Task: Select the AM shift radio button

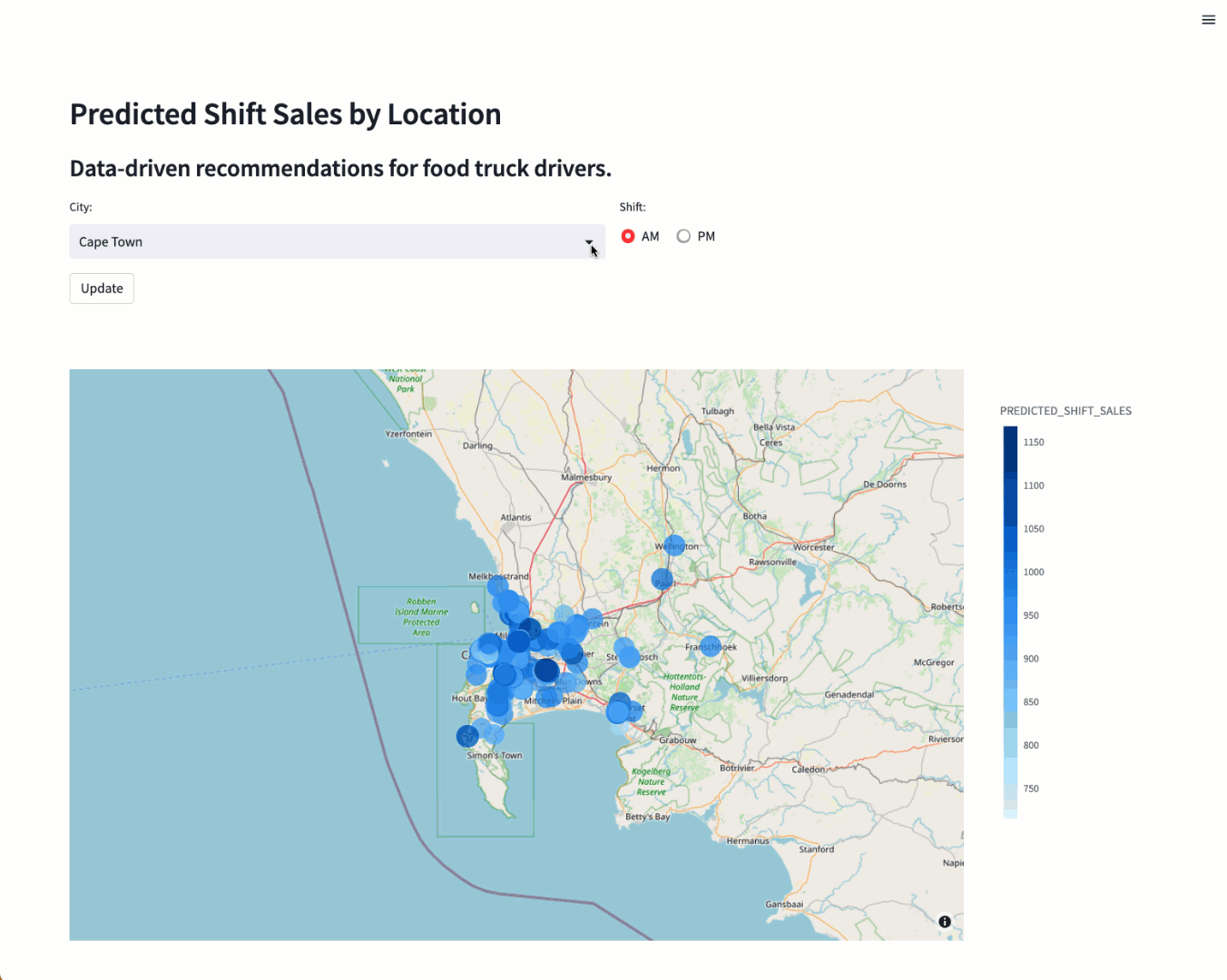Action: point(628,236)
